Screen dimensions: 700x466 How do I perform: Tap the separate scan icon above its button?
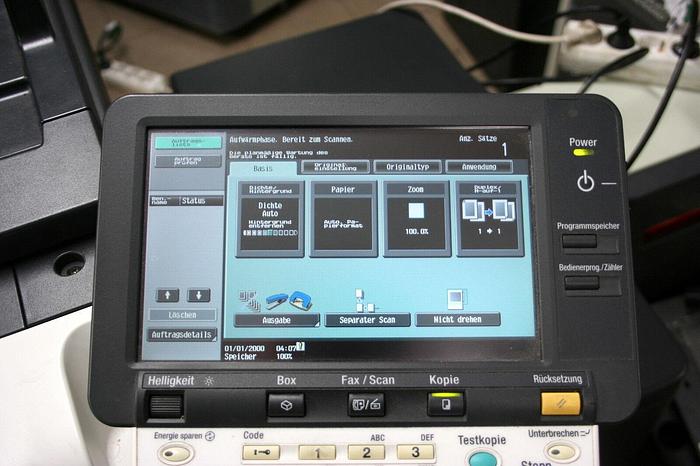365,300
